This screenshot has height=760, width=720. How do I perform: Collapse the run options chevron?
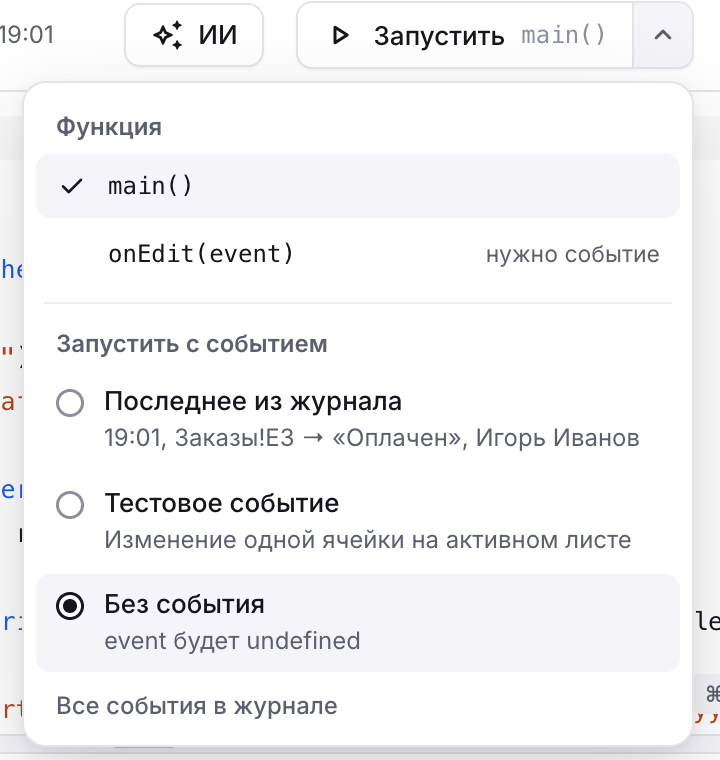[663, 35]
